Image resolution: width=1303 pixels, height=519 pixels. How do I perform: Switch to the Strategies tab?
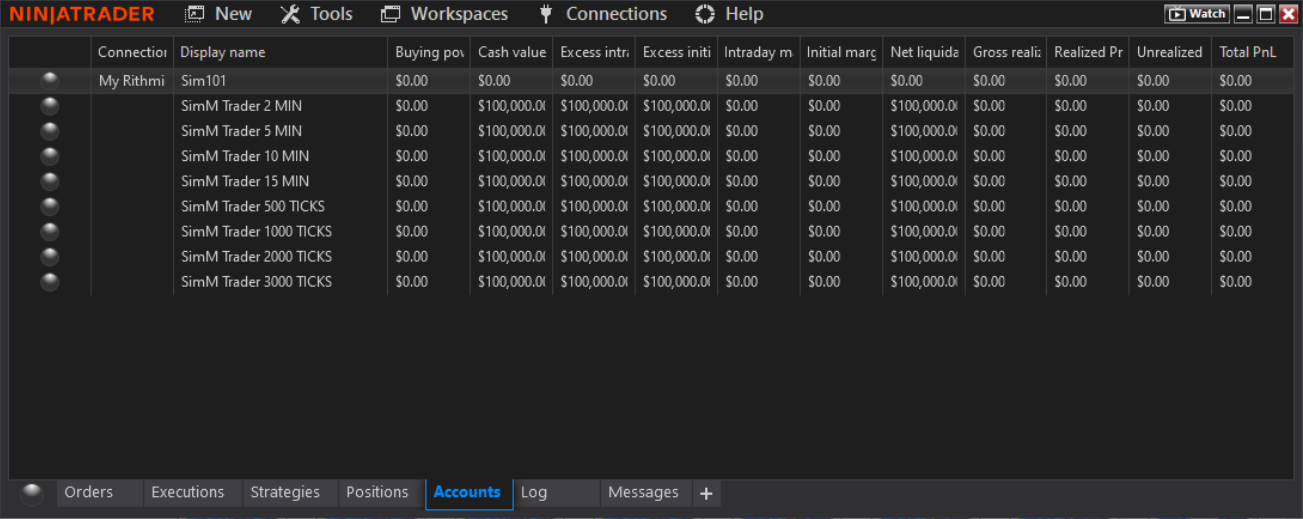[x=285, y=492]
